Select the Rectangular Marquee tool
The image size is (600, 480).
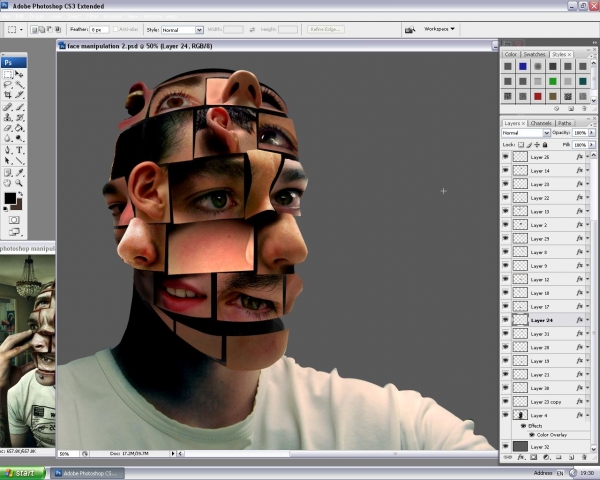tap(8, 74)
